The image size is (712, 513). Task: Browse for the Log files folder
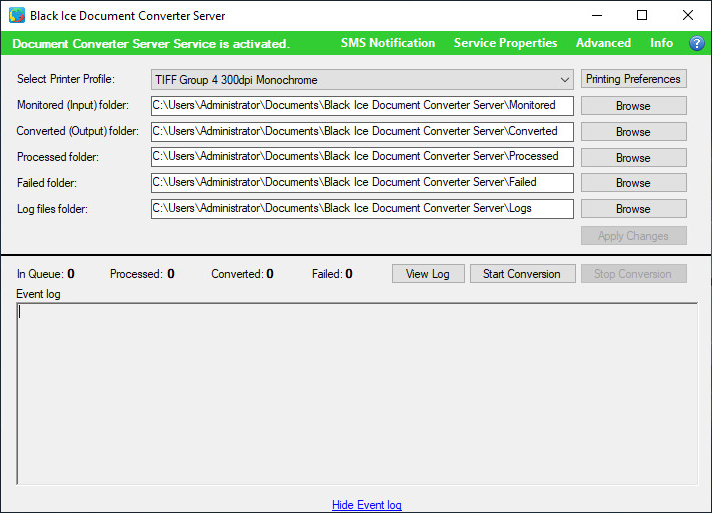tap(633, 209)
